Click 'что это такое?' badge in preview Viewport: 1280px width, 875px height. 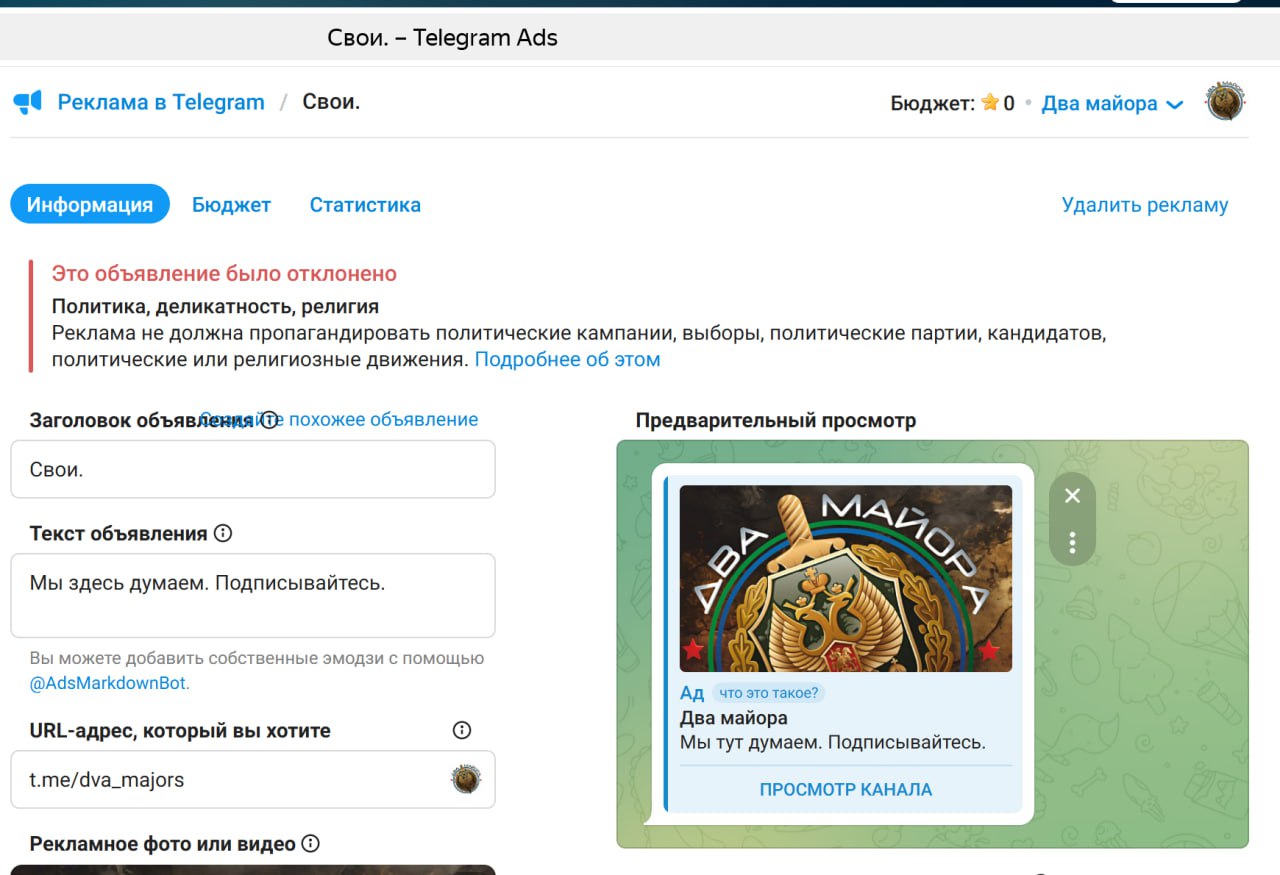click(769, 693)
